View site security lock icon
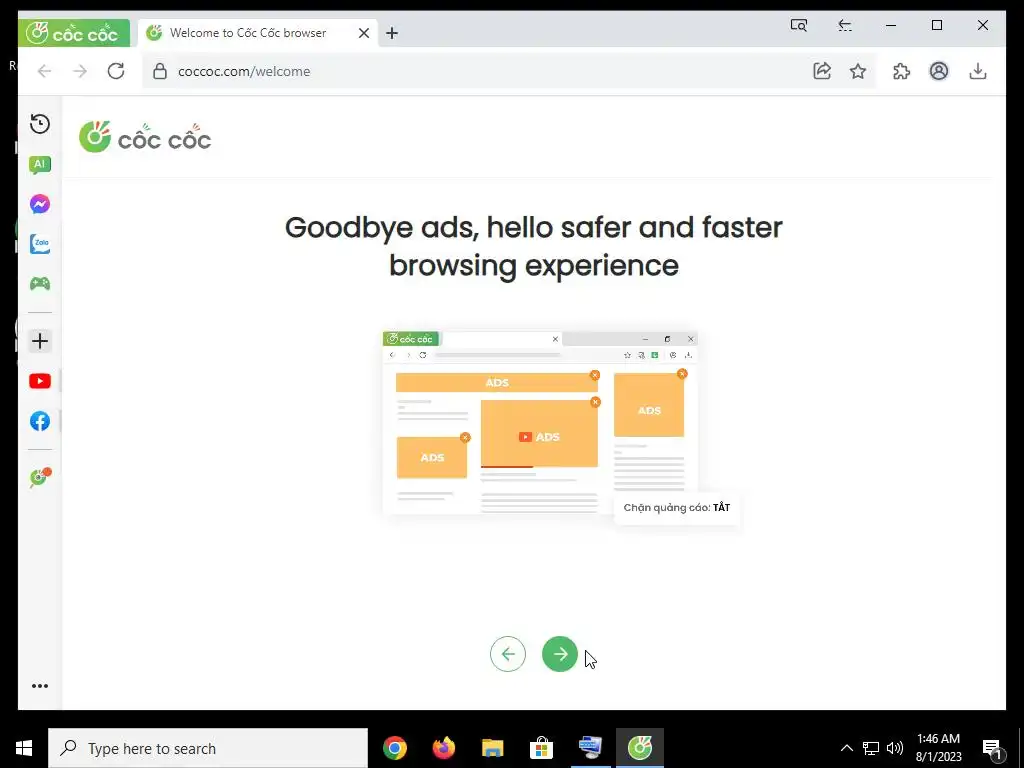1024x768 pixels. tap(160, 71)
